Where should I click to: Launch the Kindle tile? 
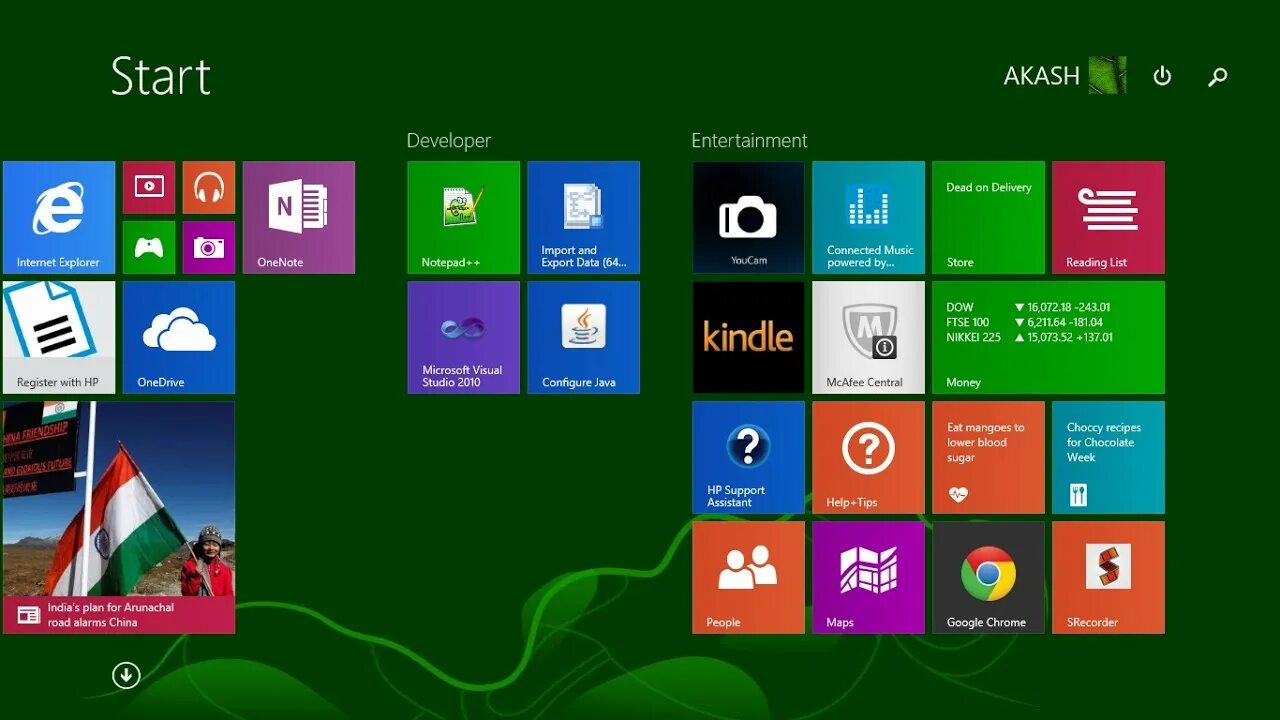coord(749,337)
